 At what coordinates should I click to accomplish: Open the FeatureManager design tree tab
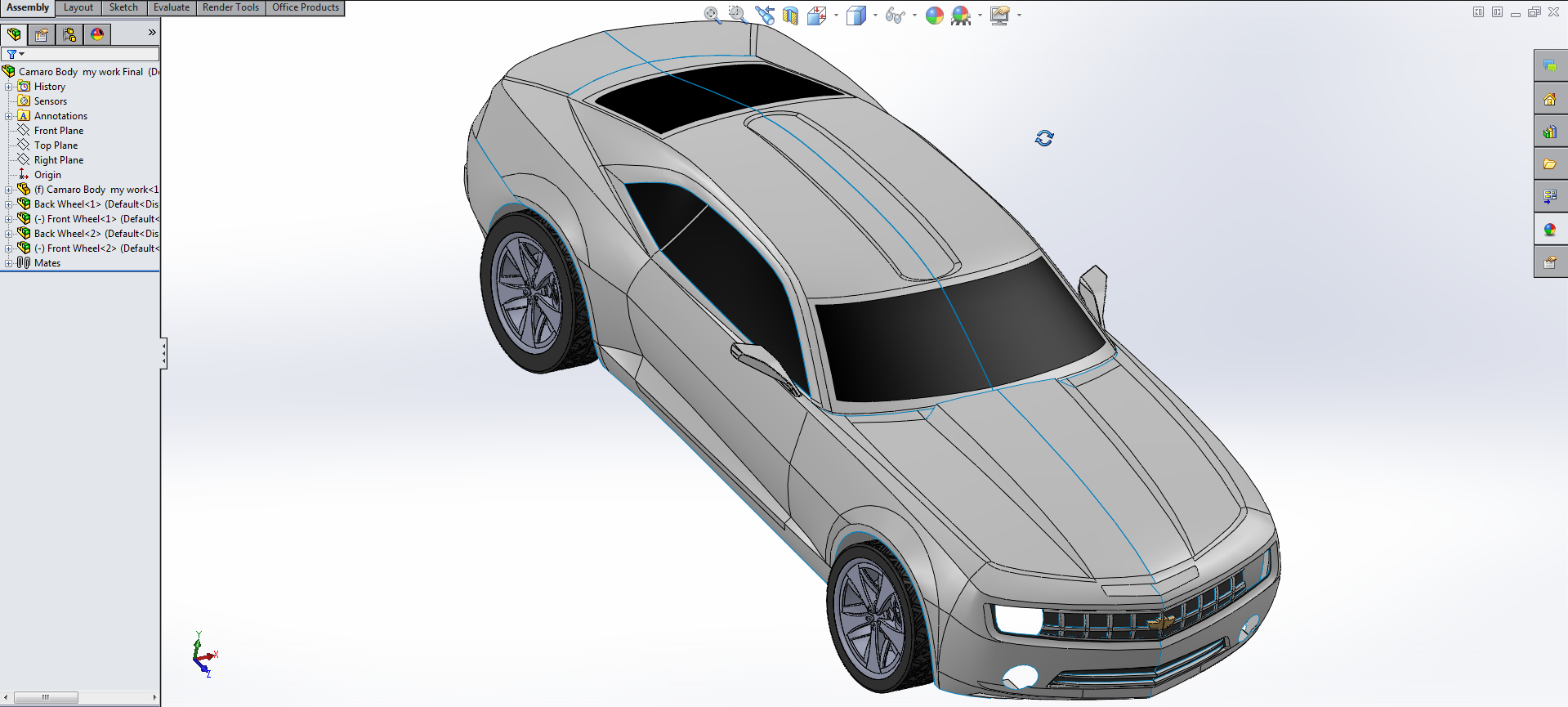[x=14, y=34]
